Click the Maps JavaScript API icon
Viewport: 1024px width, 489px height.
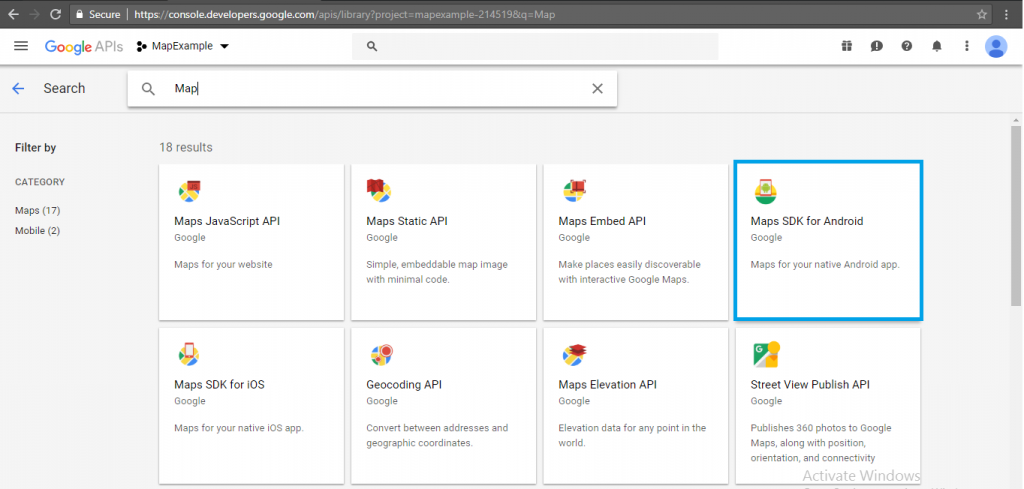pyautogui.click(x=189, y=191)
